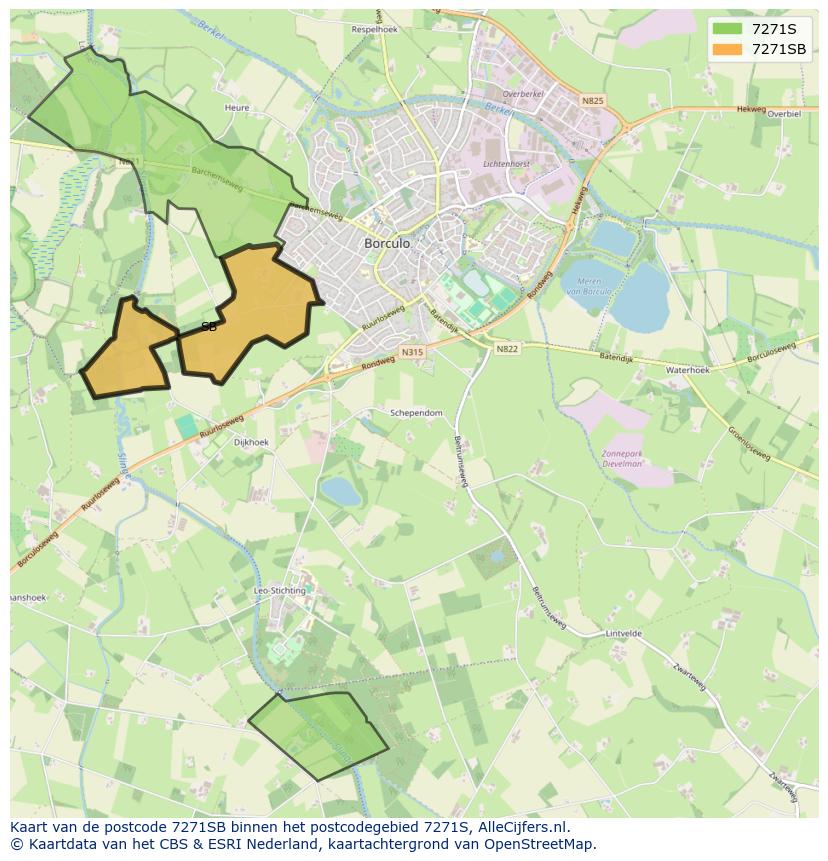The width and height of the screenshot is (828, 861).
Task: Click the N822 road shield
Action: [x=507, y=348]
